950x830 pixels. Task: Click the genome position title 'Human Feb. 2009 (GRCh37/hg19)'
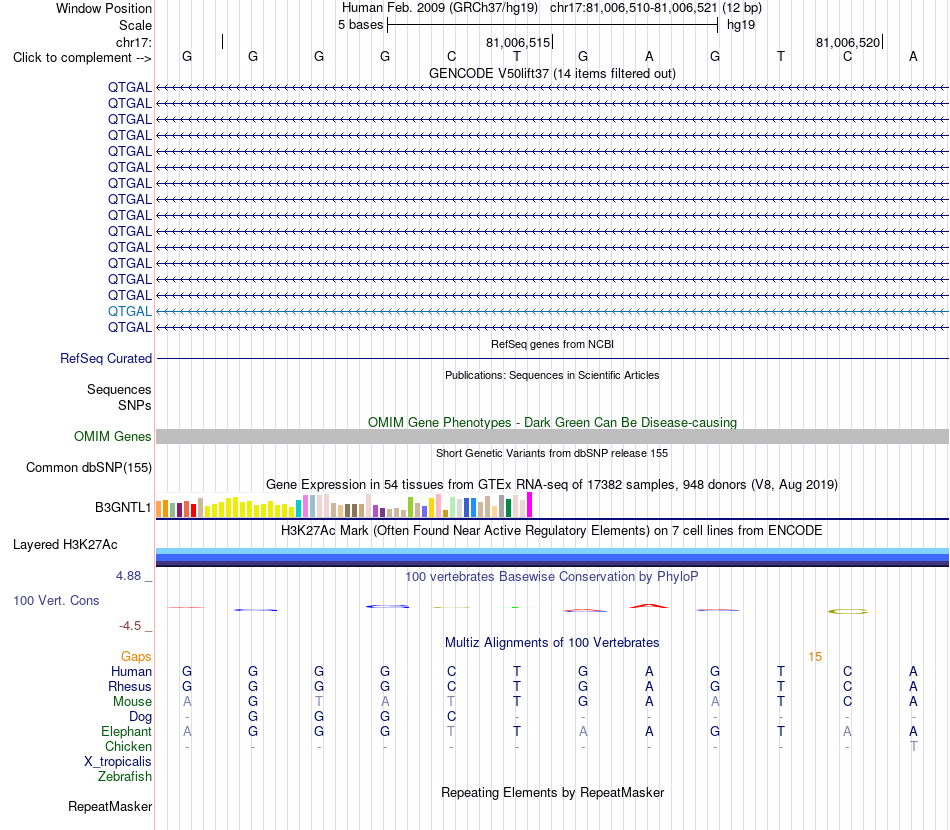(x=440, y=8)
